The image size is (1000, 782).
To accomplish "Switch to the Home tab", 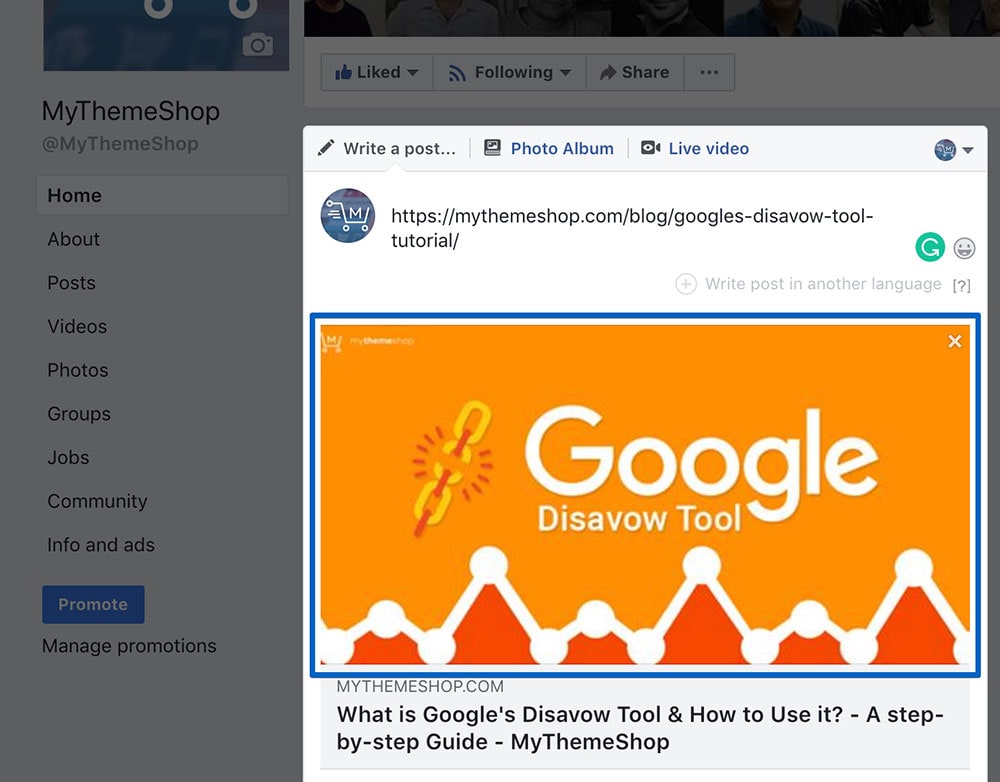I will 75,195.
